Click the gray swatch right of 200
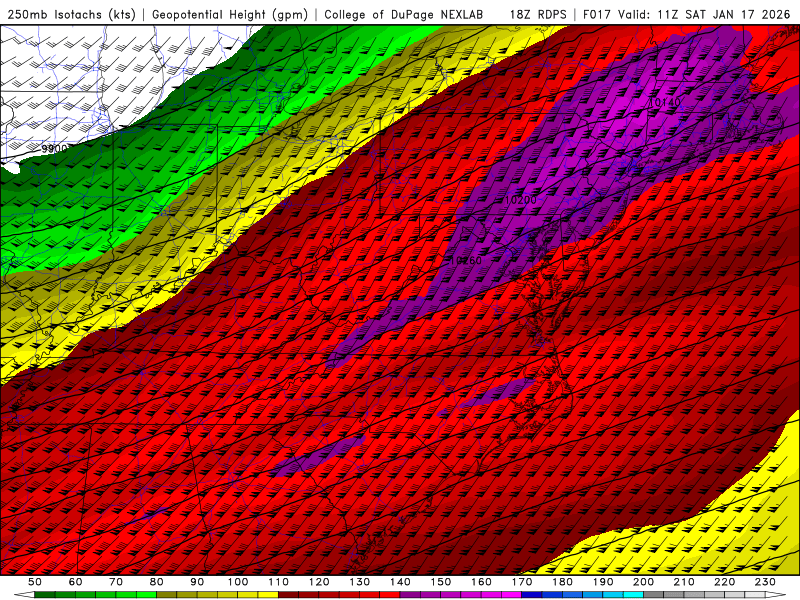Viewport: 800px width, 600px height. pyautogui.click(x=654, y=595)
